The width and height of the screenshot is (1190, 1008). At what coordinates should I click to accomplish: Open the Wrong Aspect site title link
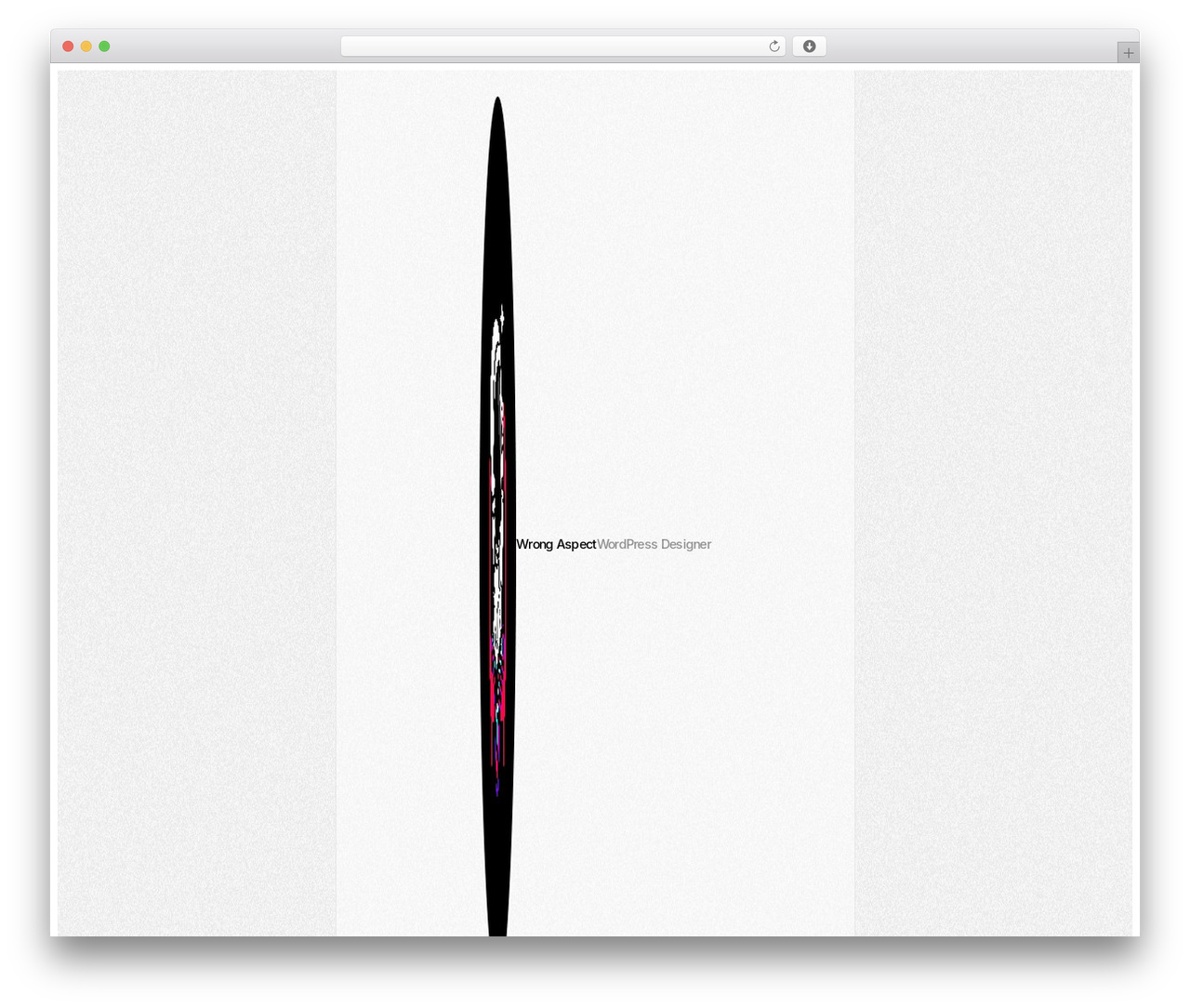click(x=556, y=544)
